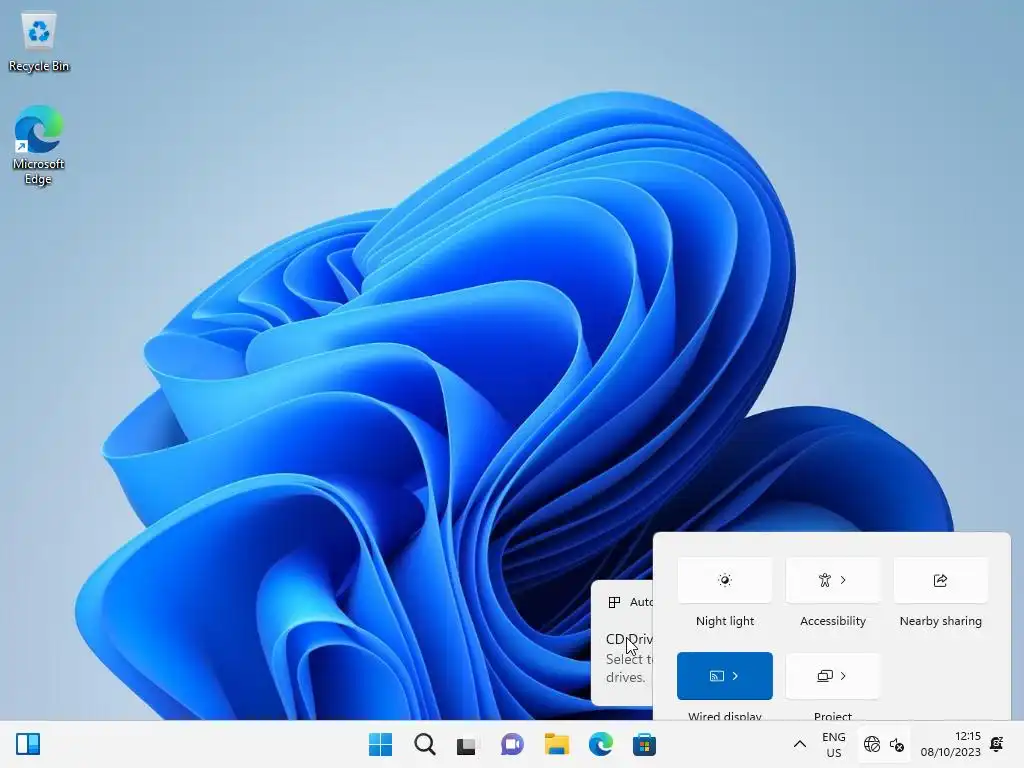
Task: Select the Microsoft Edge desktop shortcut
Action: (x=39, y=145)
